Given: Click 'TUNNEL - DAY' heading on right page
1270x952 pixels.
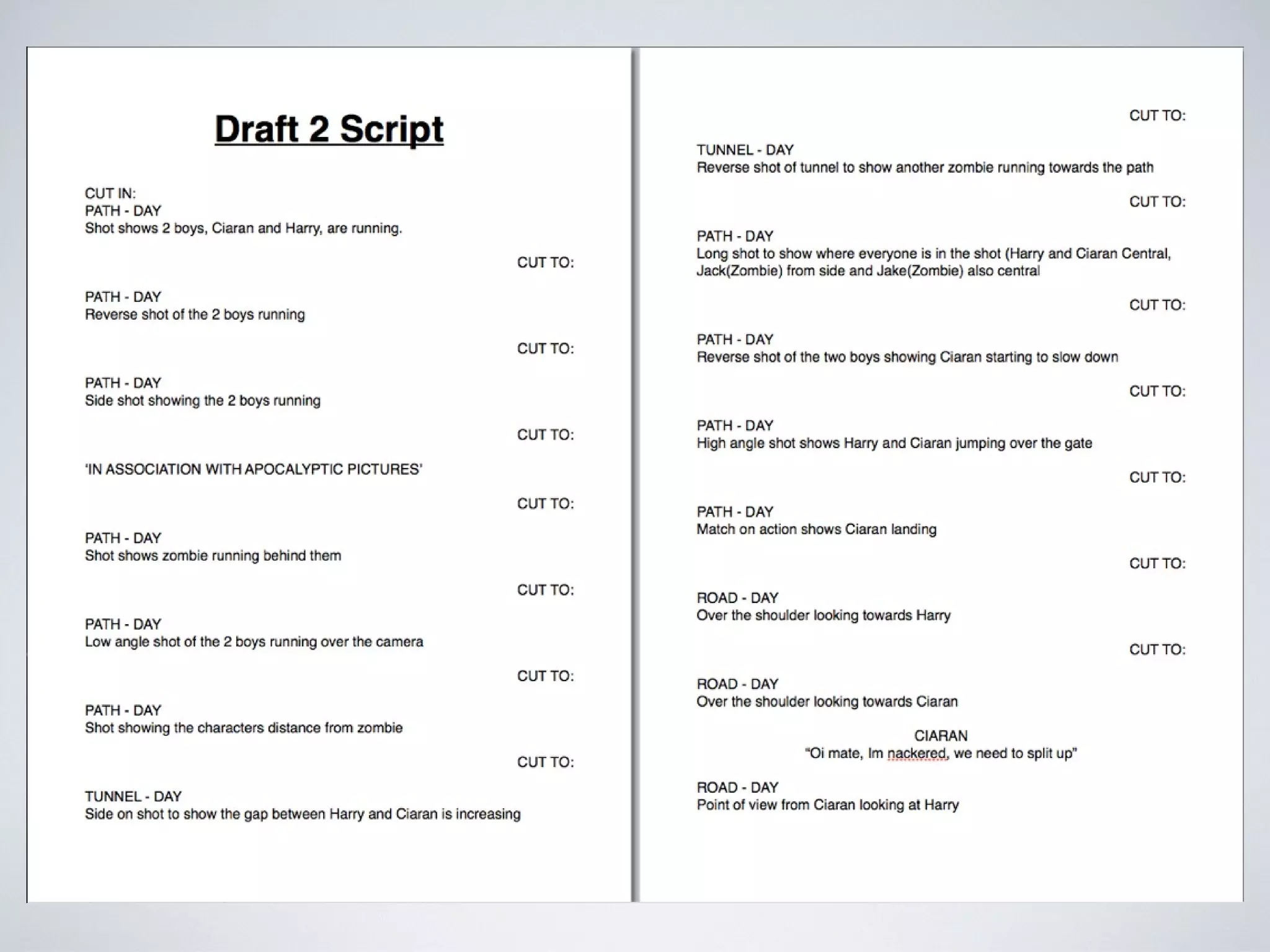Looking at the screenshot, I should point(745,150).
